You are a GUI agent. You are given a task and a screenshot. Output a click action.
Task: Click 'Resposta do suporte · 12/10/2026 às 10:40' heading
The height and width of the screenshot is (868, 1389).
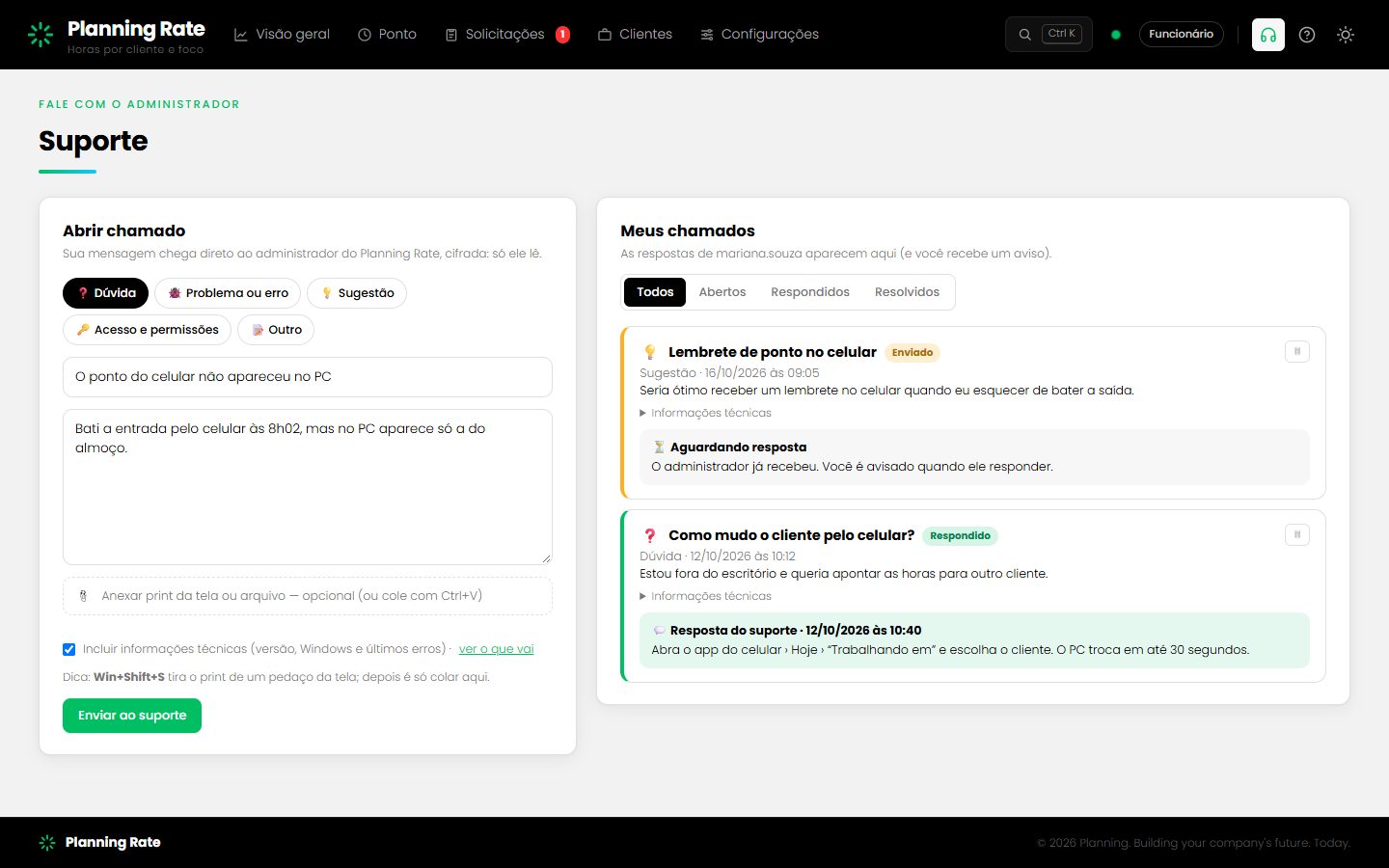click(796, 631)
